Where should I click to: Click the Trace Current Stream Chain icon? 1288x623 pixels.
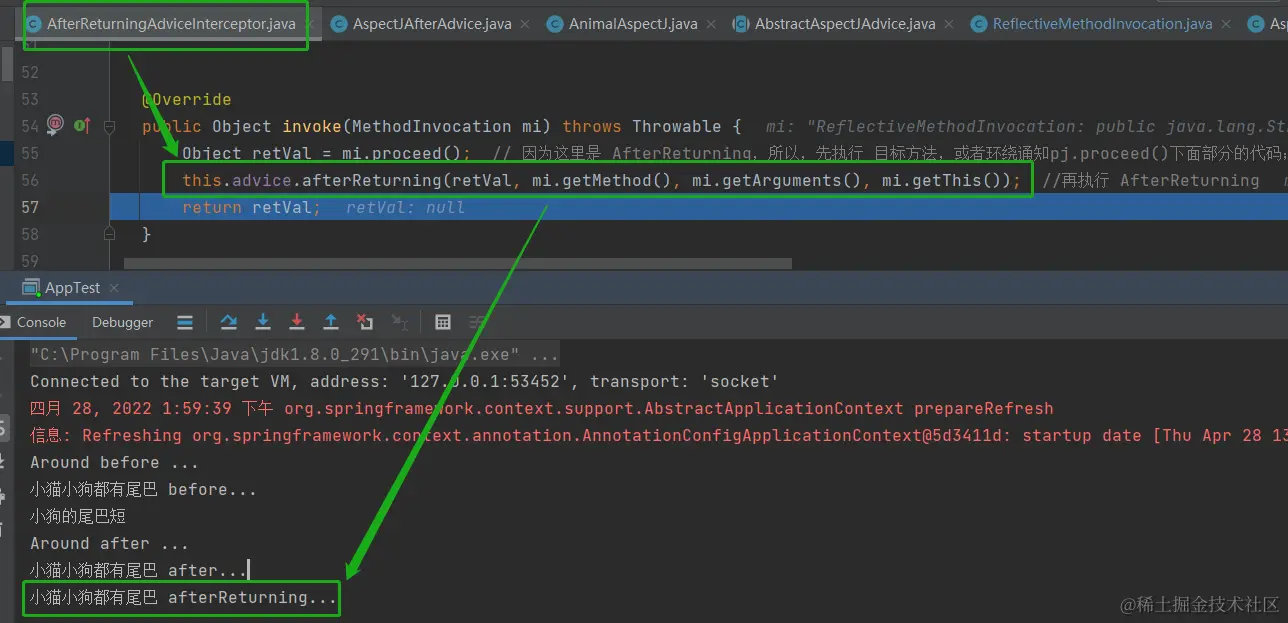point(477,322)
